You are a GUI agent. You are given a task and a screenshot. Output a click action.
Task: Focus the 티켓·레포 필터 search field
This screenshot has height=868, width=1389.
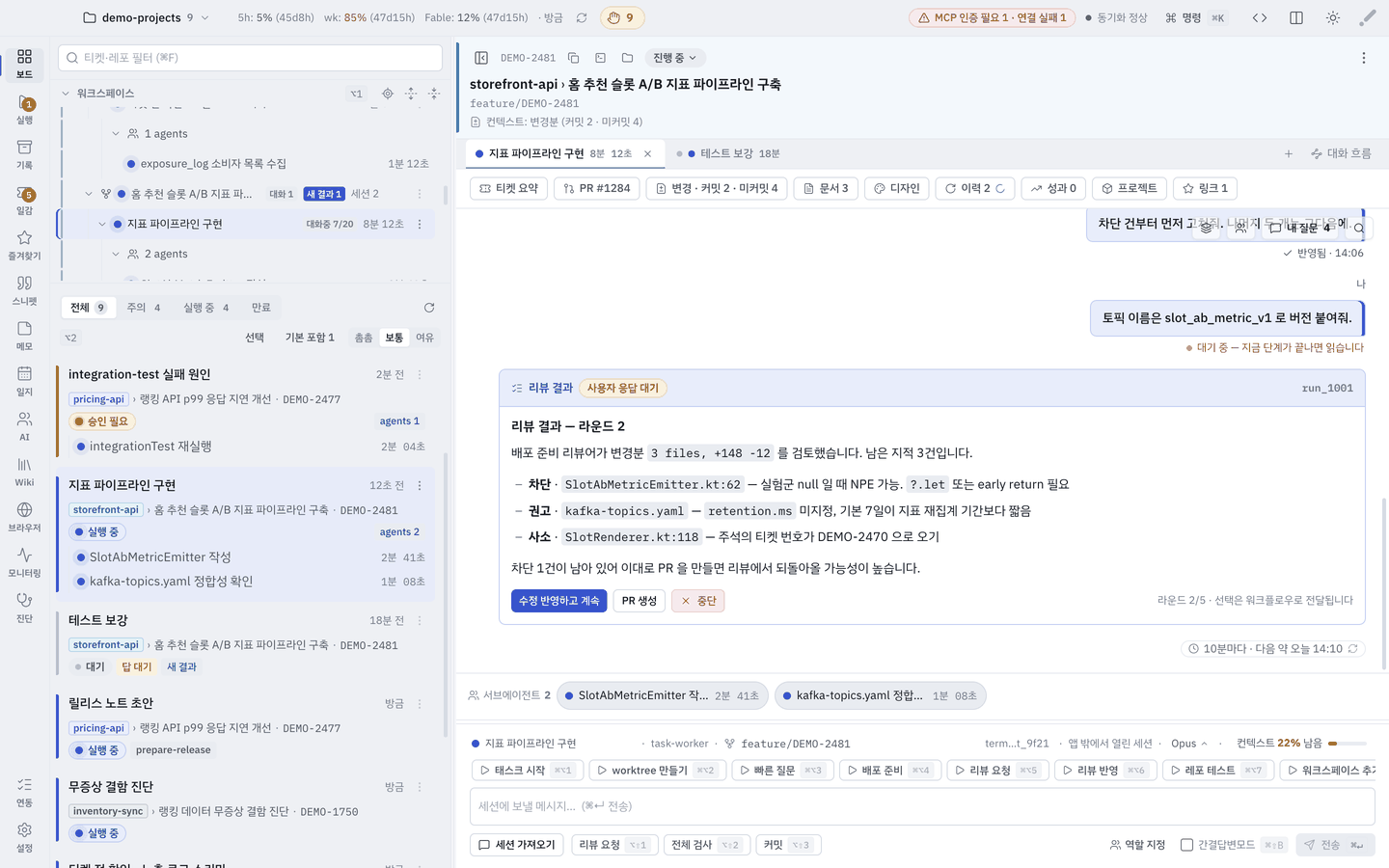(250, 58)
